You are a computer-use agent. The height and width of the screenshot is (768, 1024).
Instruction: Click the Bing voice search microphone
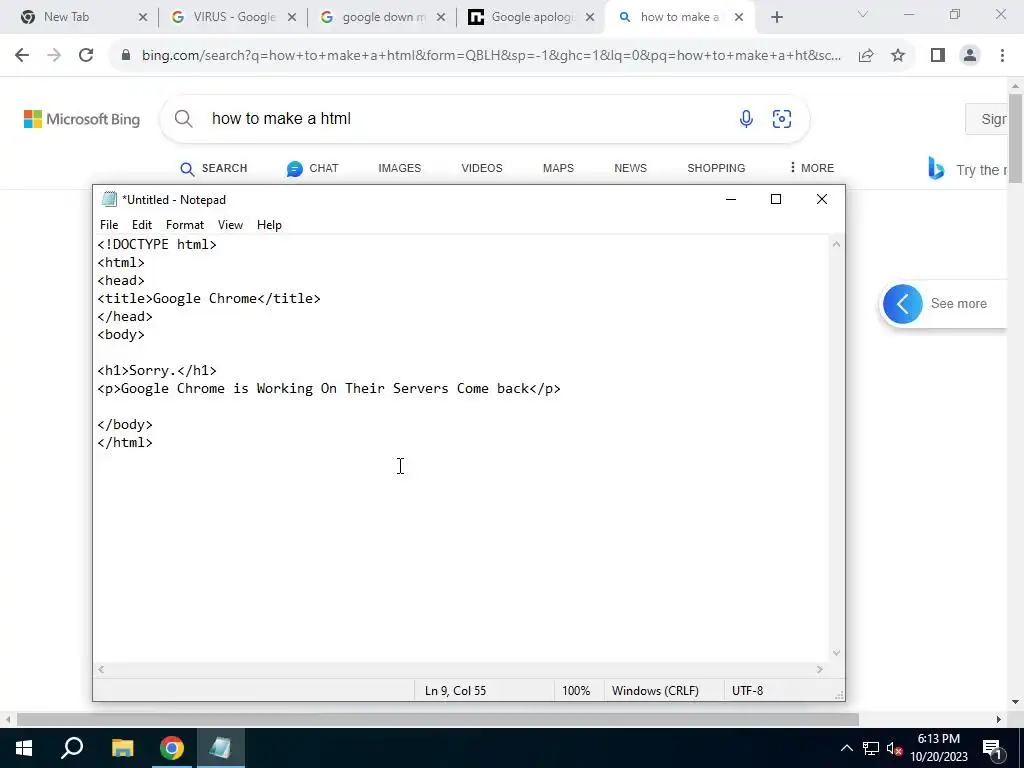[746, 119]
